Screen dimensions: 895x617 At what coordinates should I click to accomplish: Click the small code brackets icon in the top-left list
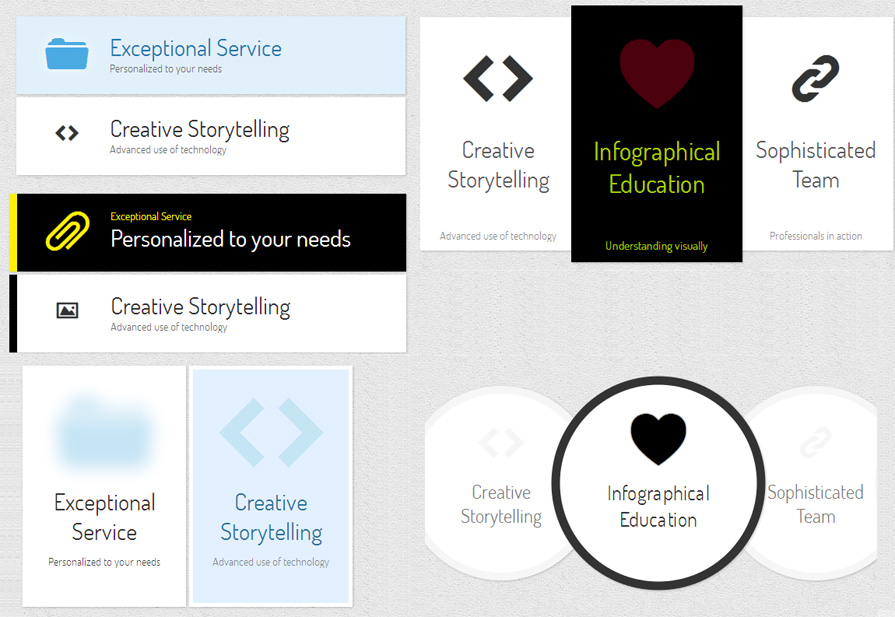(67, 133)
